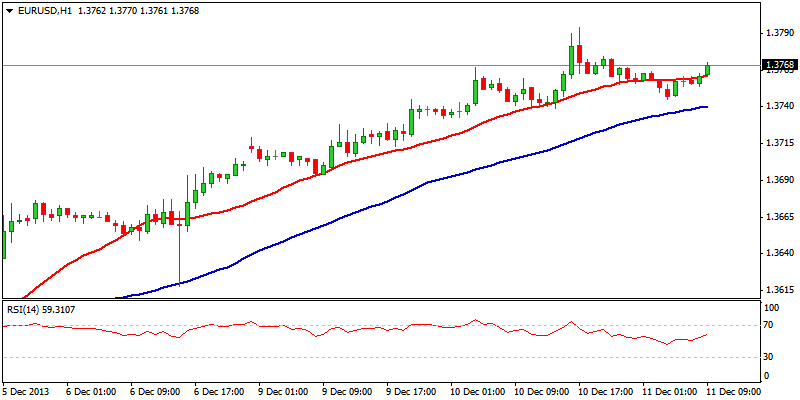Click the RSI 70 level label

pos(770,325)
